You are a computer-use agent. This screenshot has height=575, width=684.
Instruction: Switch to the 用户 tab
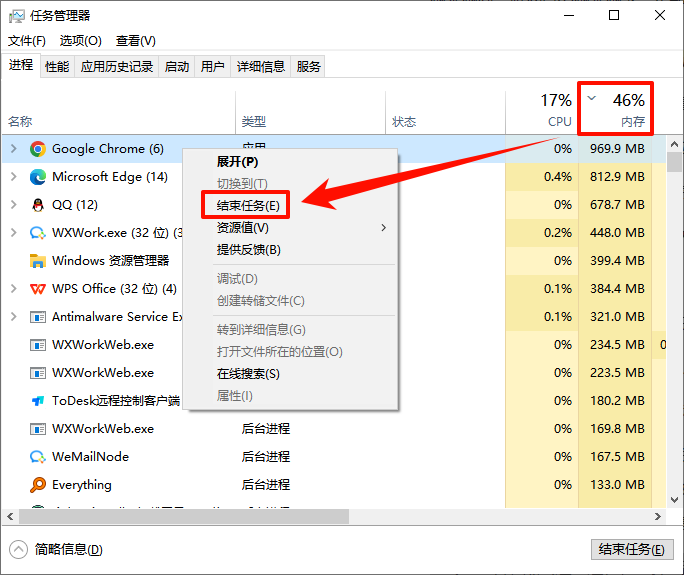(212, 67)
